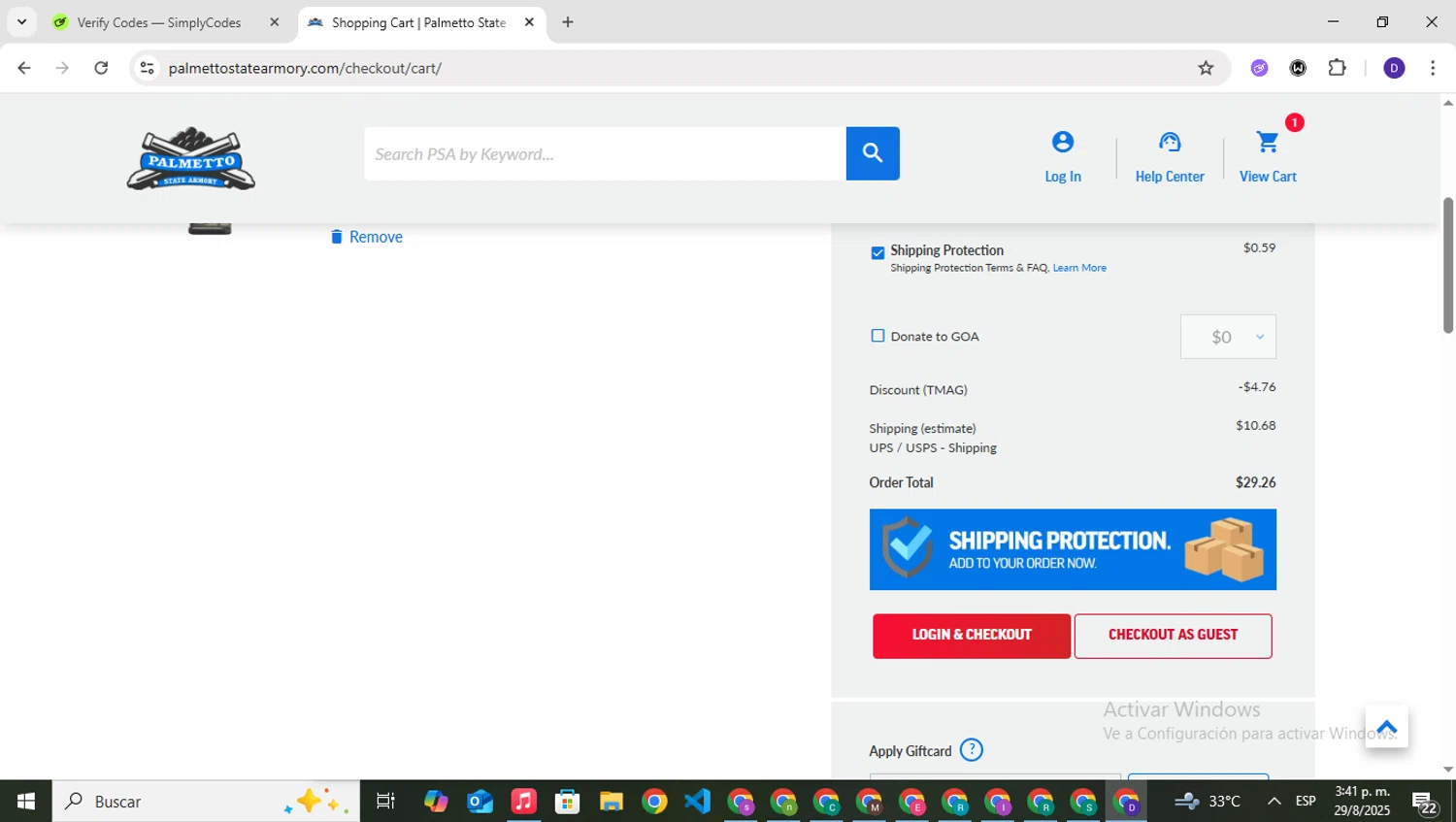This screenshot has height=822, width=1456.
Task: Go back to the previous page
Action: (x=24, y=68)
